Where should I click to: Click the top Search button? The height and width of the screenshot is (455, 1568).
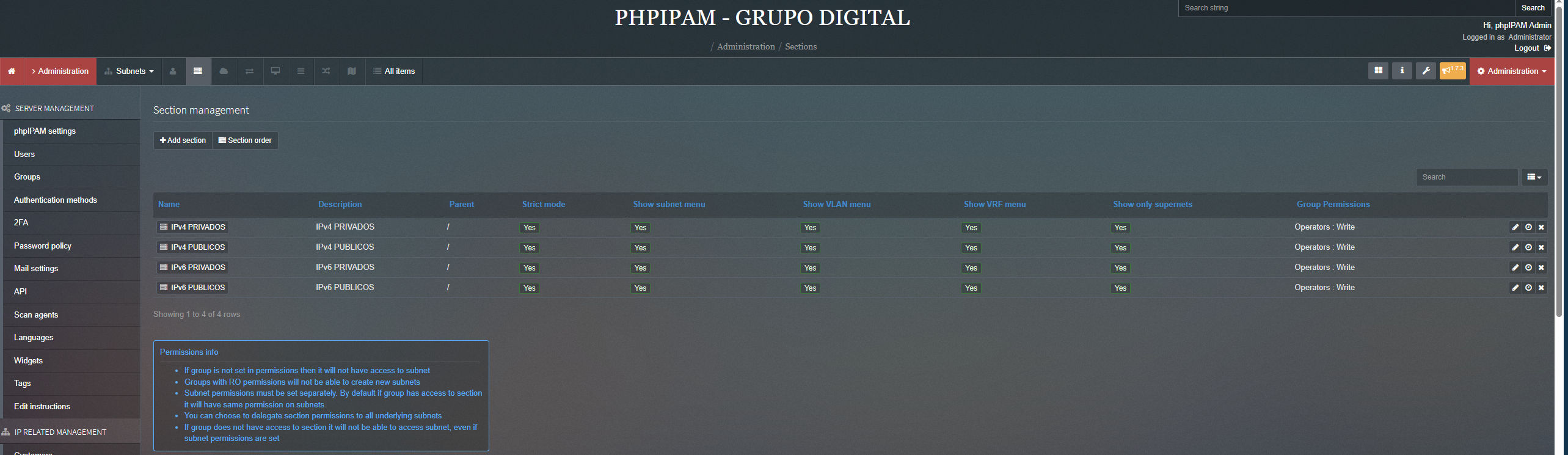click(x=1533, y=8)
